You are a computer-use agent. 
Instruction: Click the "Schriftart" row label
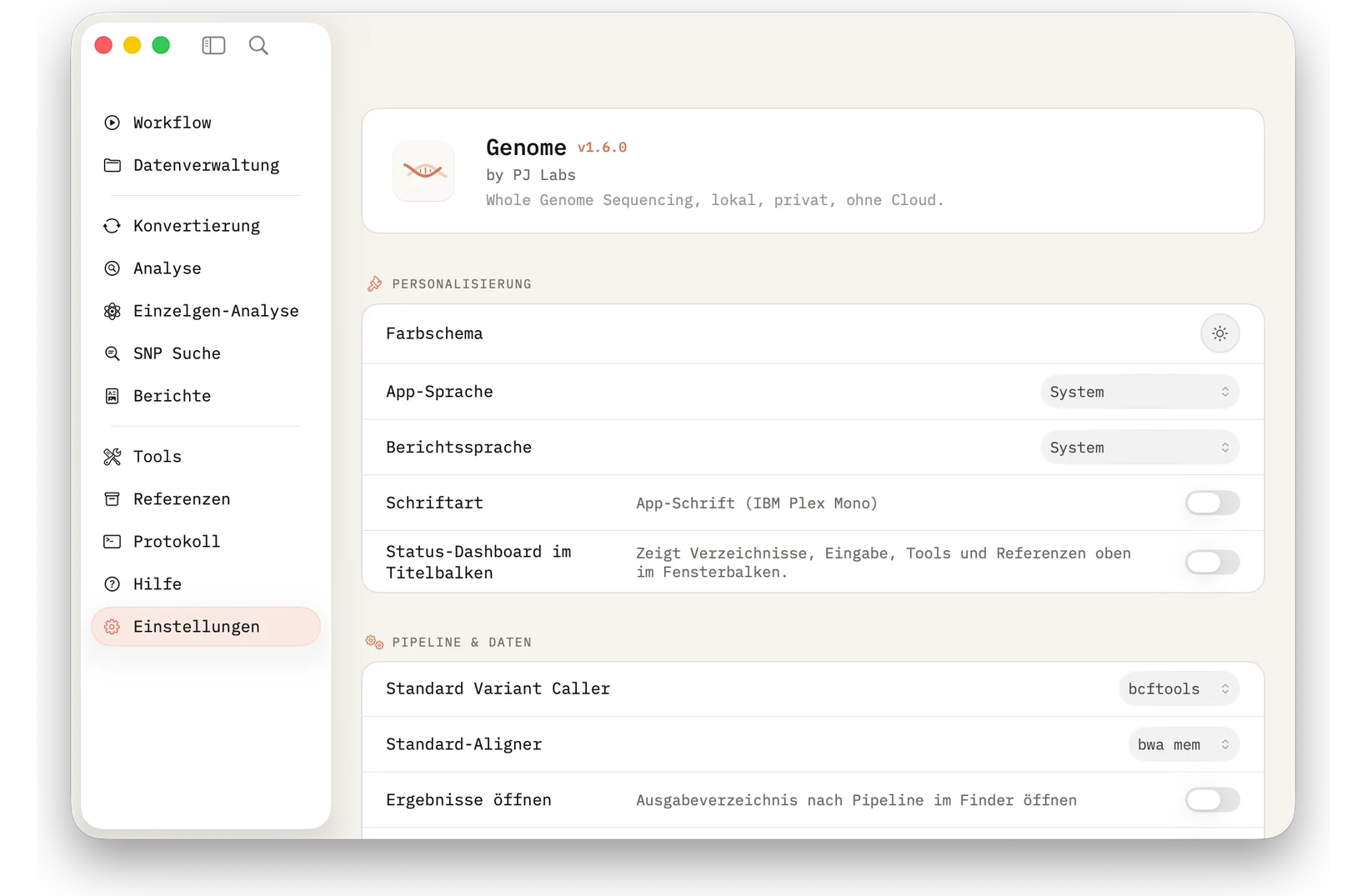[x=434, y=503]
